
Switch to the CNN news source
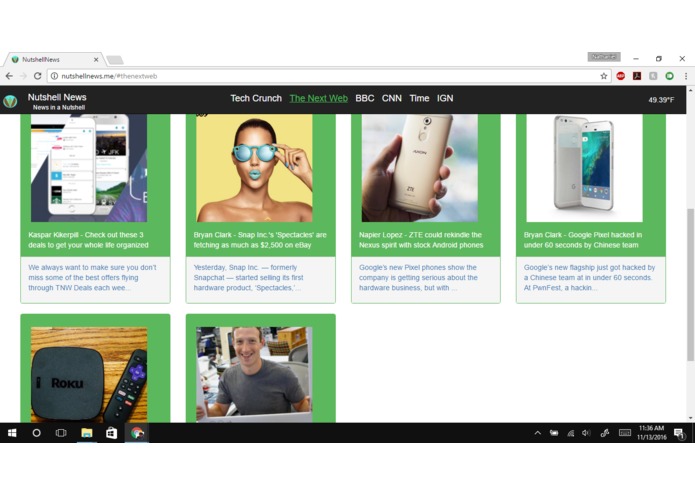(x=392, y=98)
